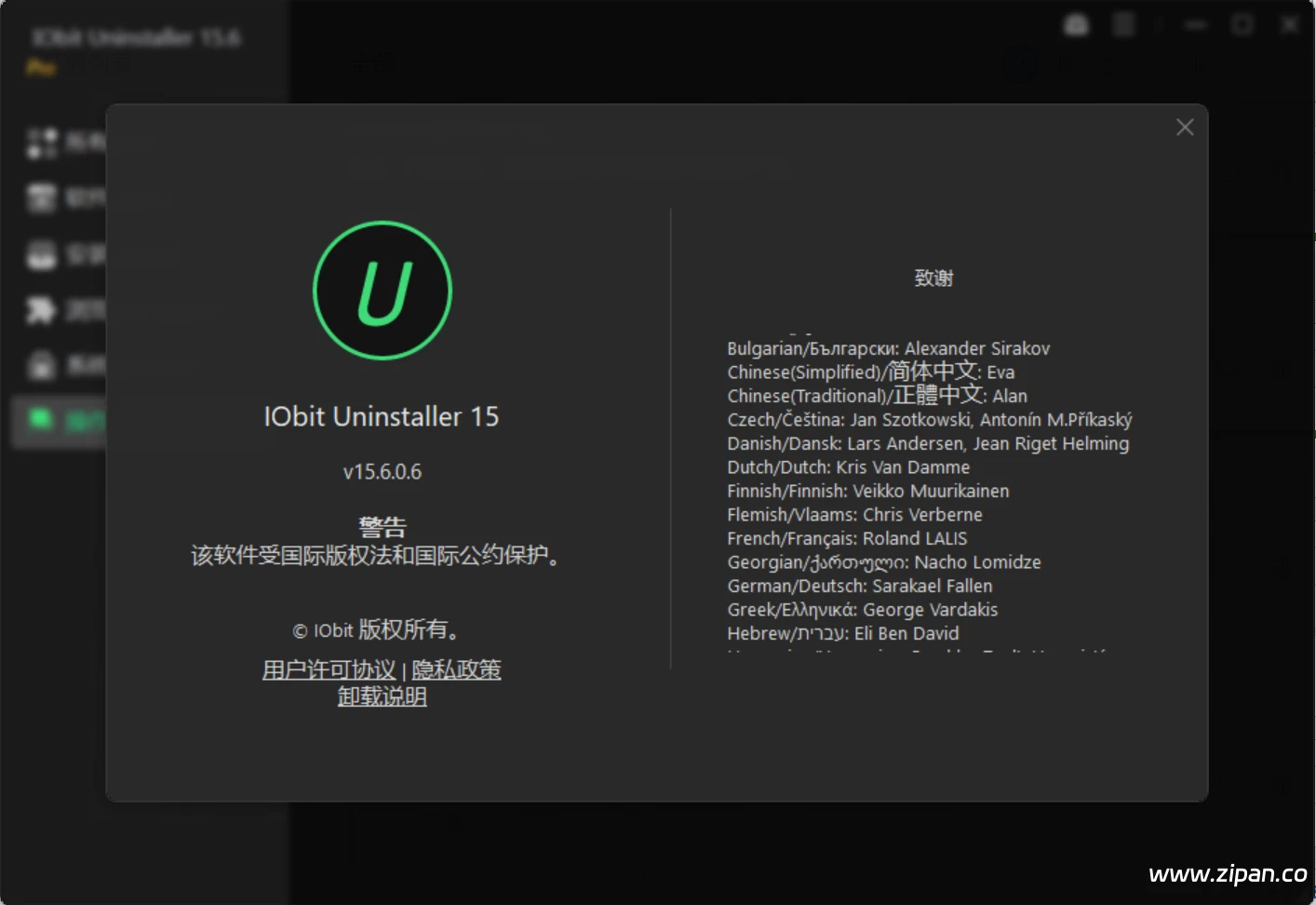Click the French credit line for Roland LALIS
The height and width of the screenshot is (905, 1316).
847,538
